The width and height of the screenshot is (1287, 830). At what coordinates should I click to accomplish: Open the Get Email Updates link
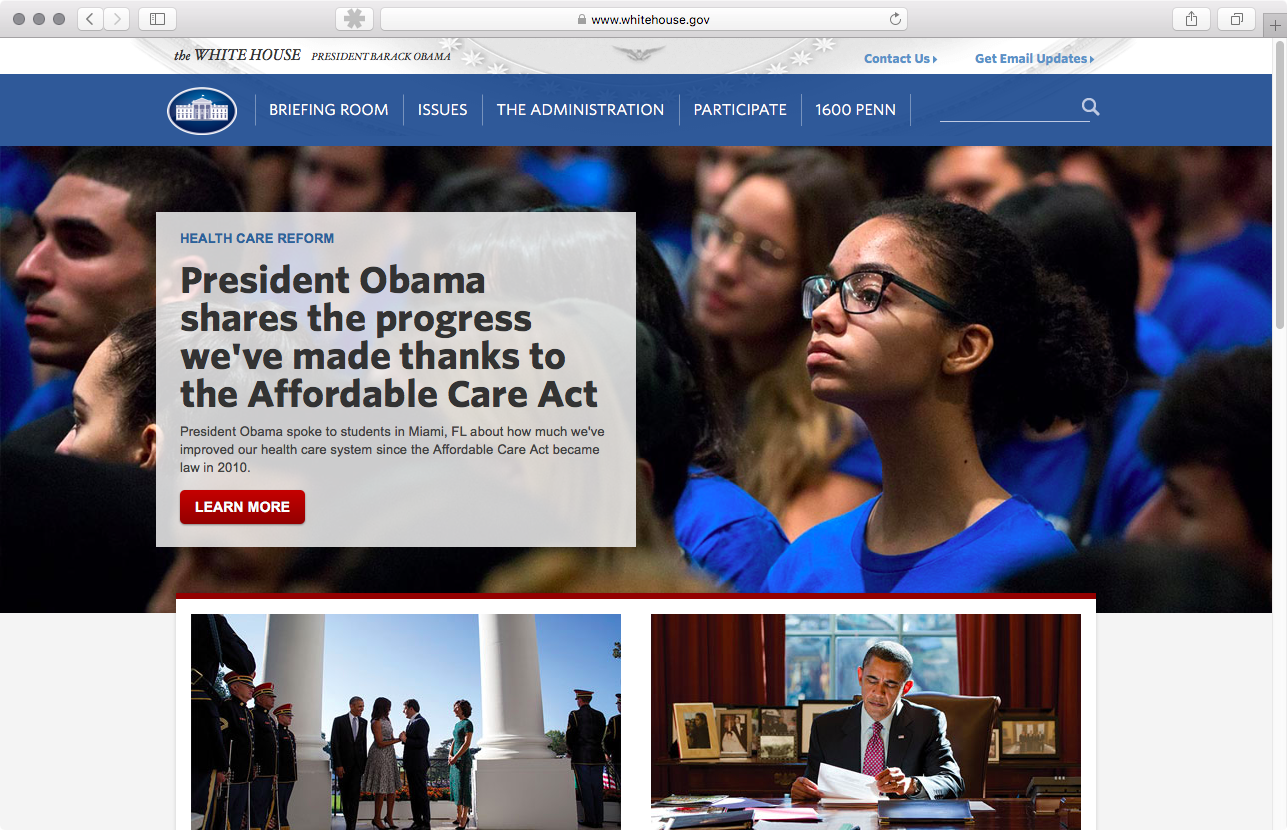(x=1034, y=59)
